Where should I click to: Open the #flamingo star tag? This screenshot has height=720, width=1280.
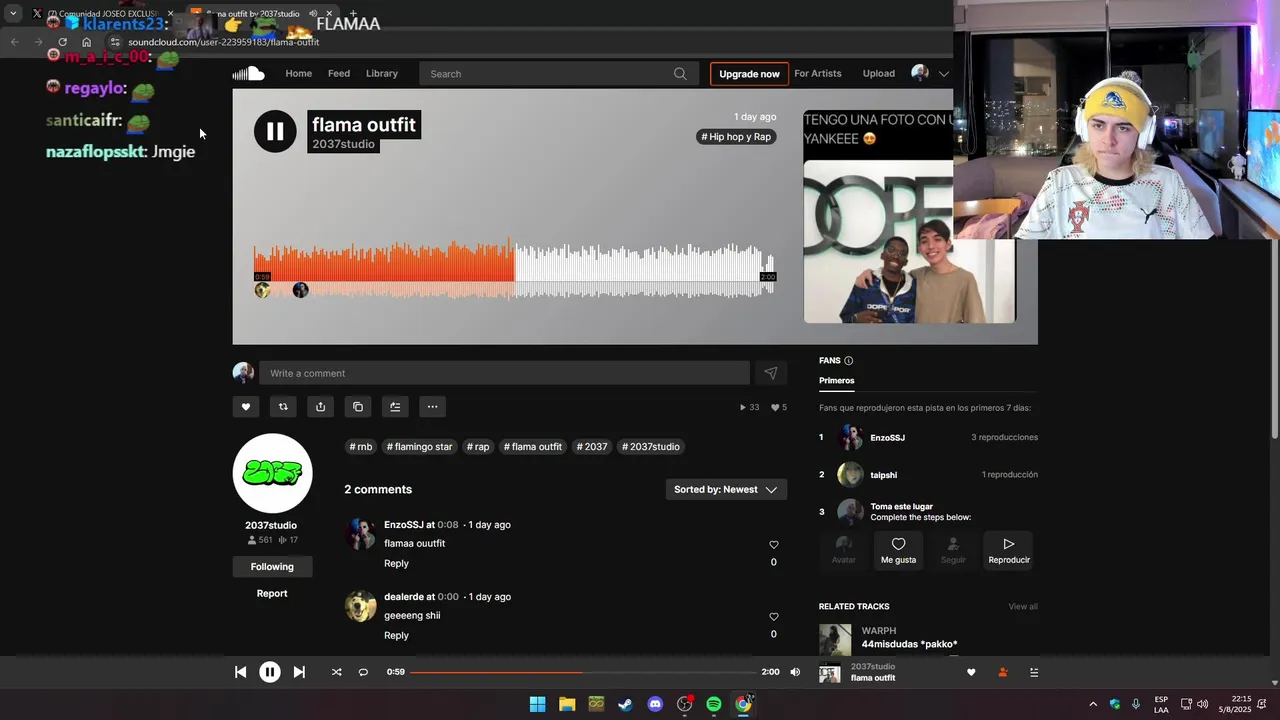tap(420, 447)
